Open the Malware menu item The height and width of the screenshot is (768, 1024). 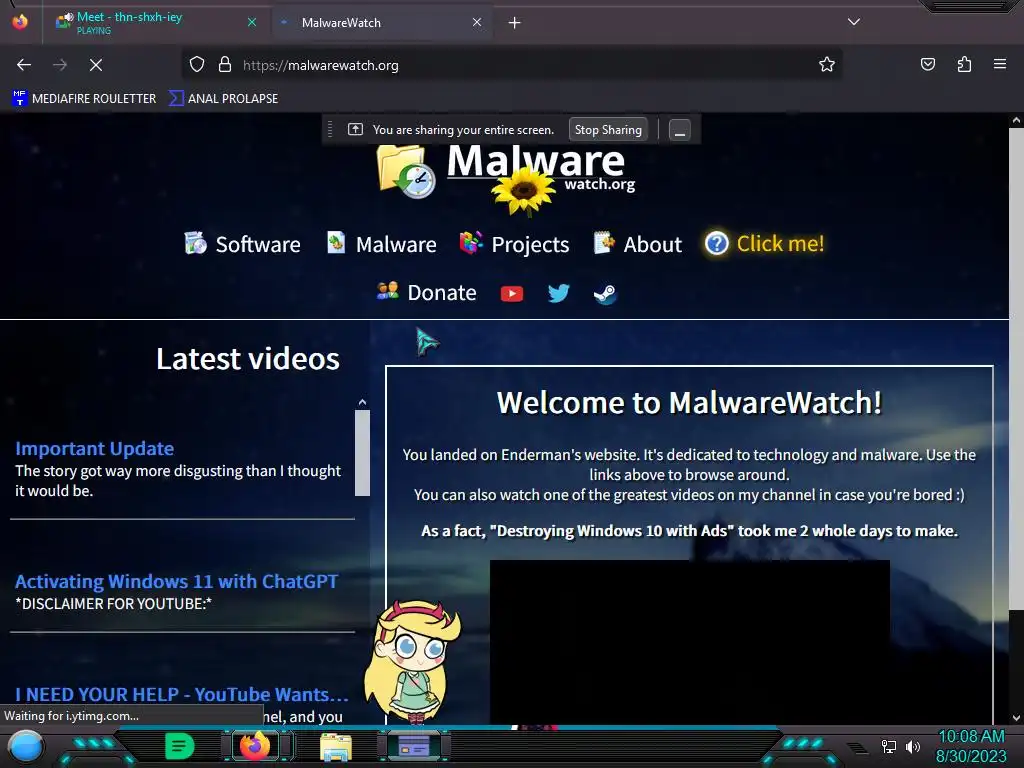381,244
